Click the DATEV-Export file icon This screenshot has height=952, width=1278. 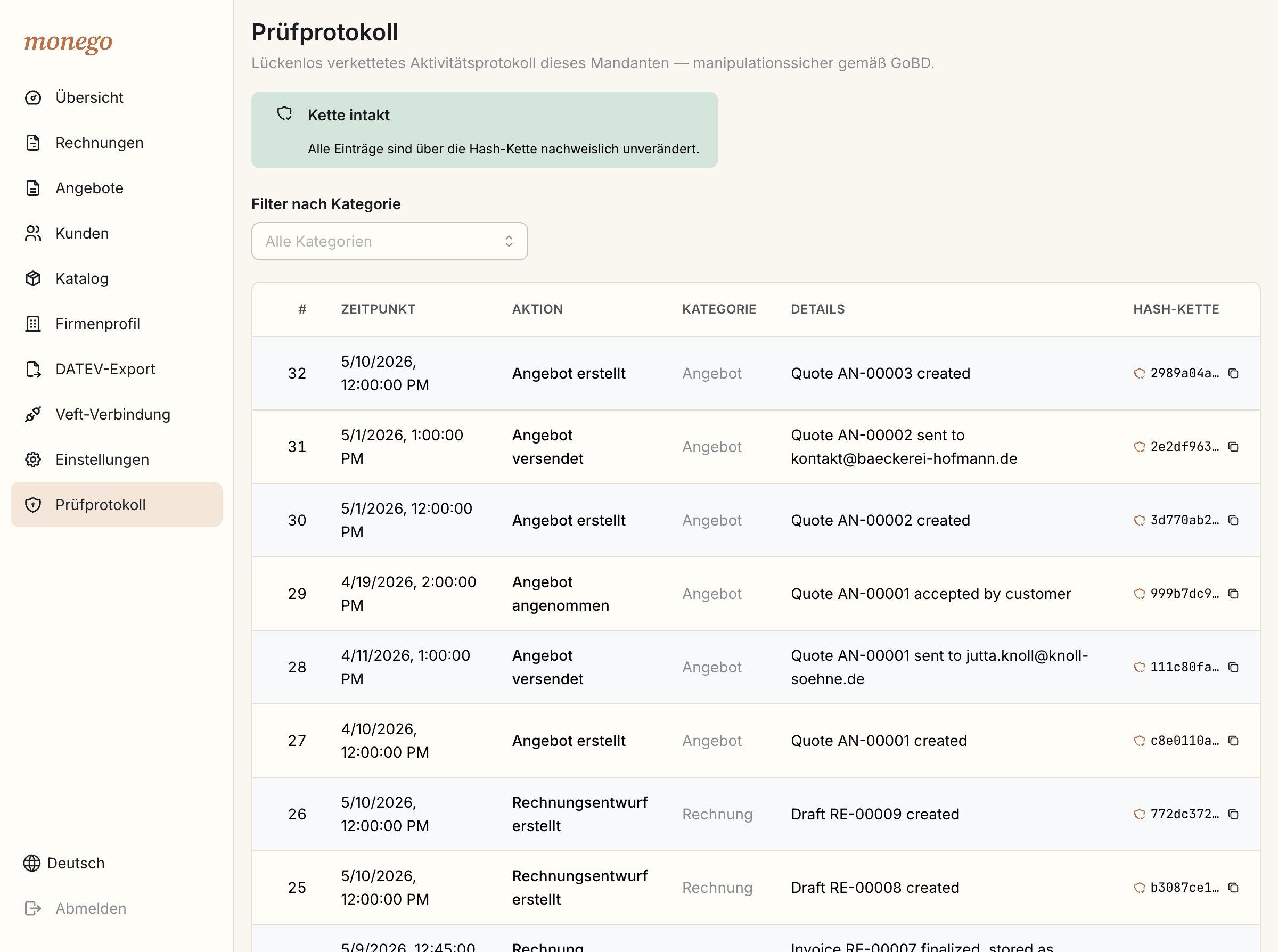click(33, 369)
